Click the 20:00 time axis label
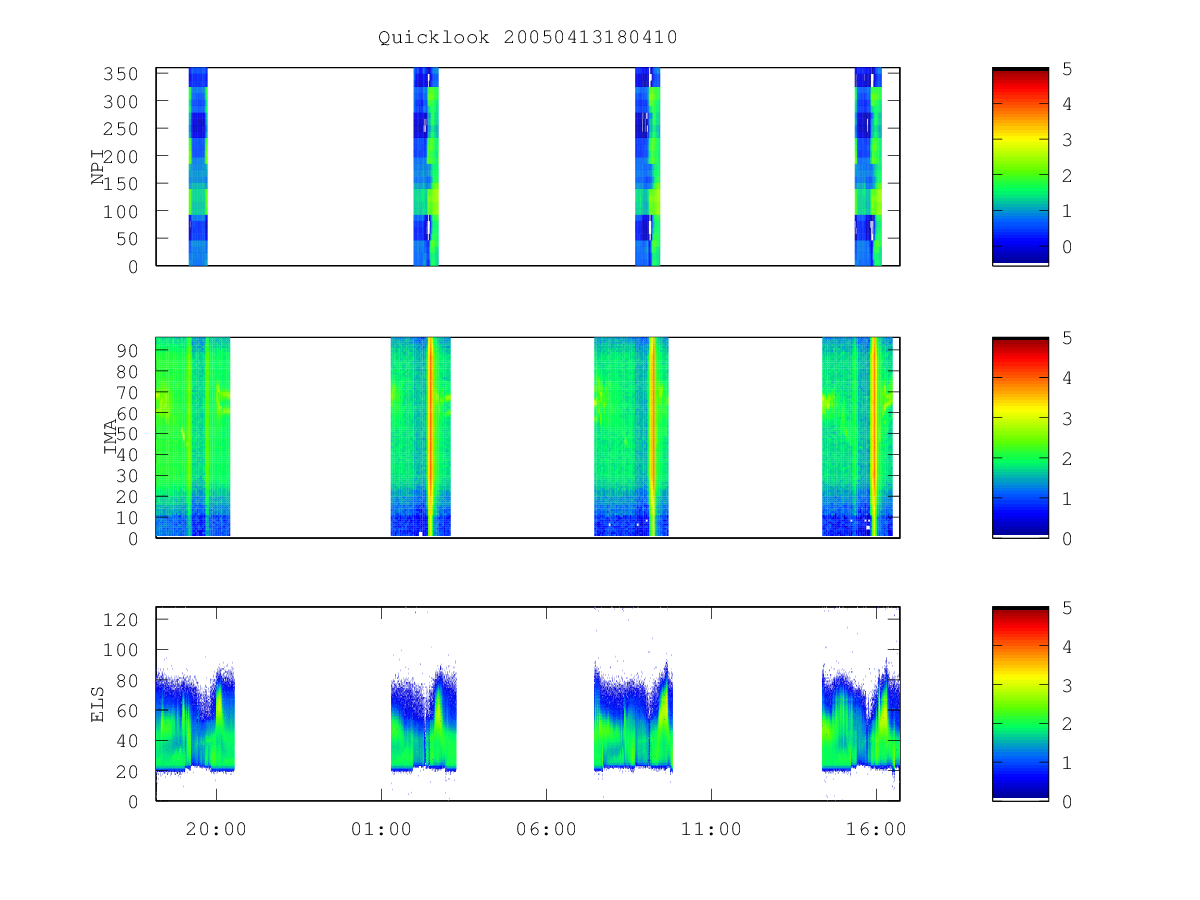Image resolution: width=1200 pixels, height=900 pixels. (216, 829)
